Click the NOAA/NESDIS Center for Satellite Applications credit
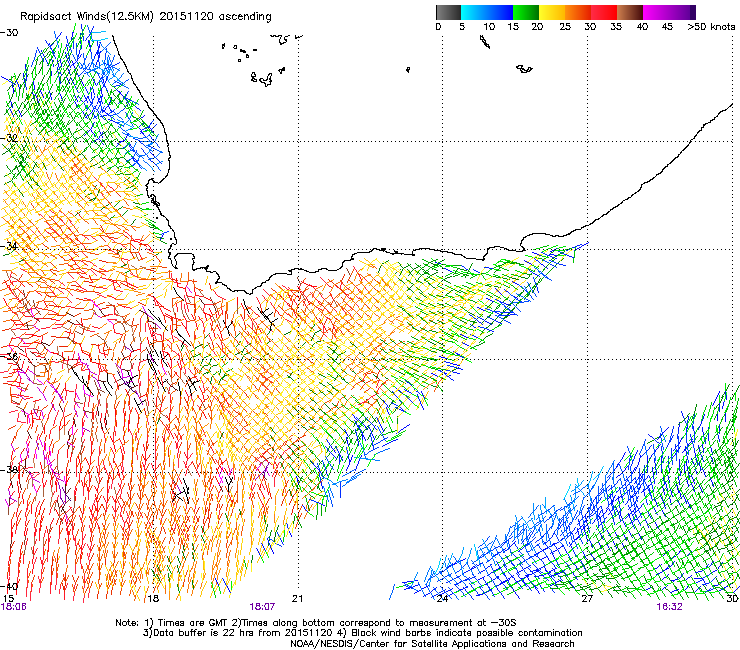Viewport: 740px width, 650px height. [432, 644]
